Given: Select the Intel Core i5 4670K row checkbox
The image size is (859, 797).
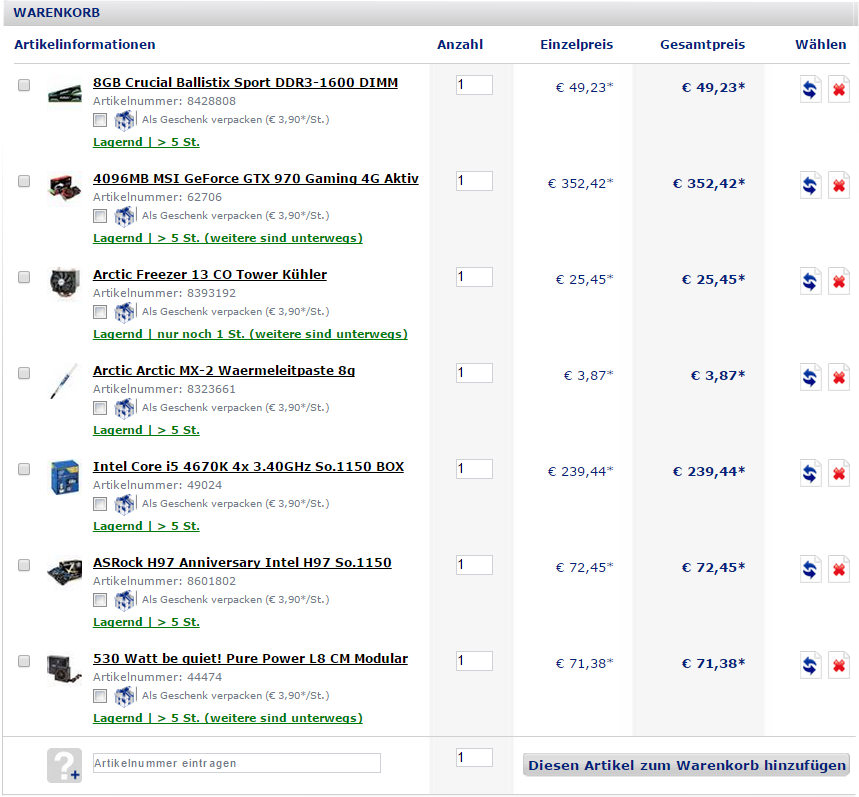Looking at the screenshot, I should click(x=24, y=469).
